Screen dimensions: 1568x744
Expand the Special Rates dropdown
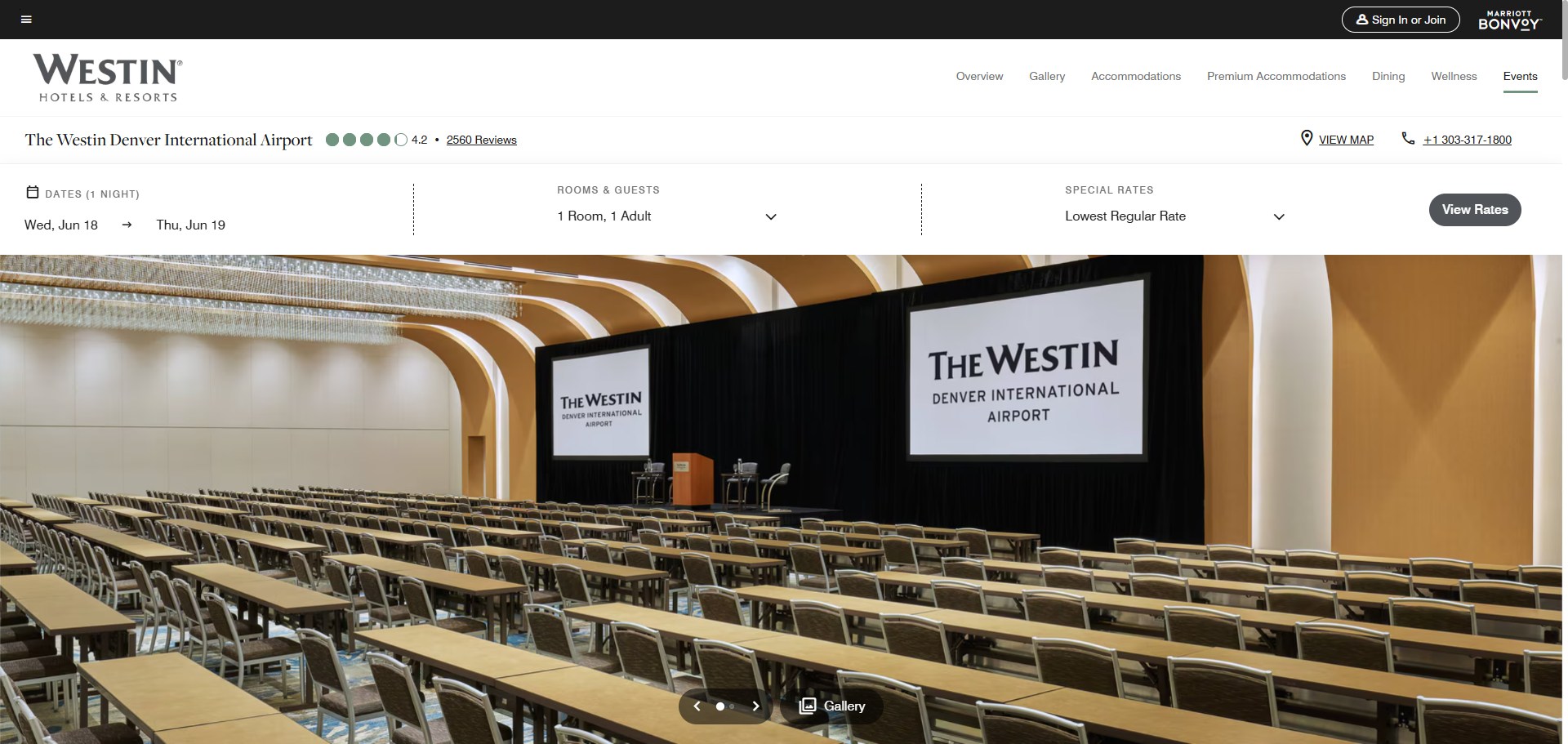pos(1175,216)
